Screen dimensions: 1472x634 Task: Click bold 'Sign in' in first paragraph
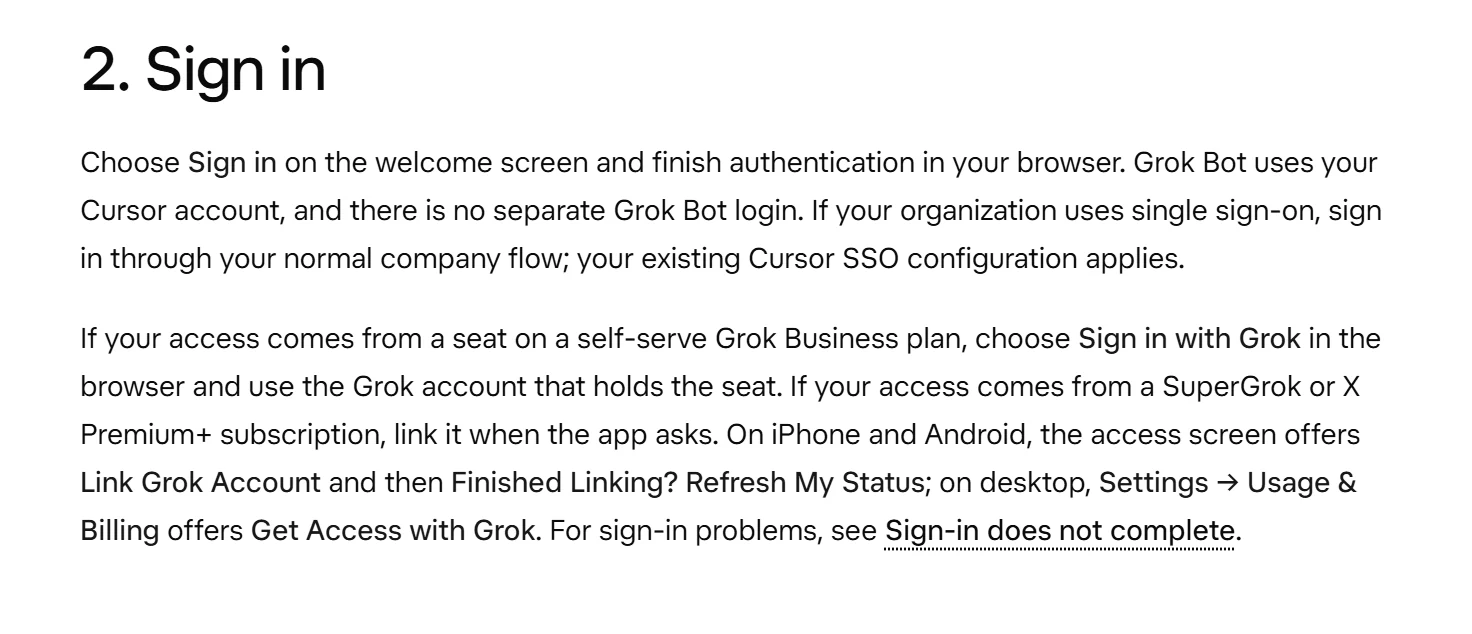(x=232, y=163)
